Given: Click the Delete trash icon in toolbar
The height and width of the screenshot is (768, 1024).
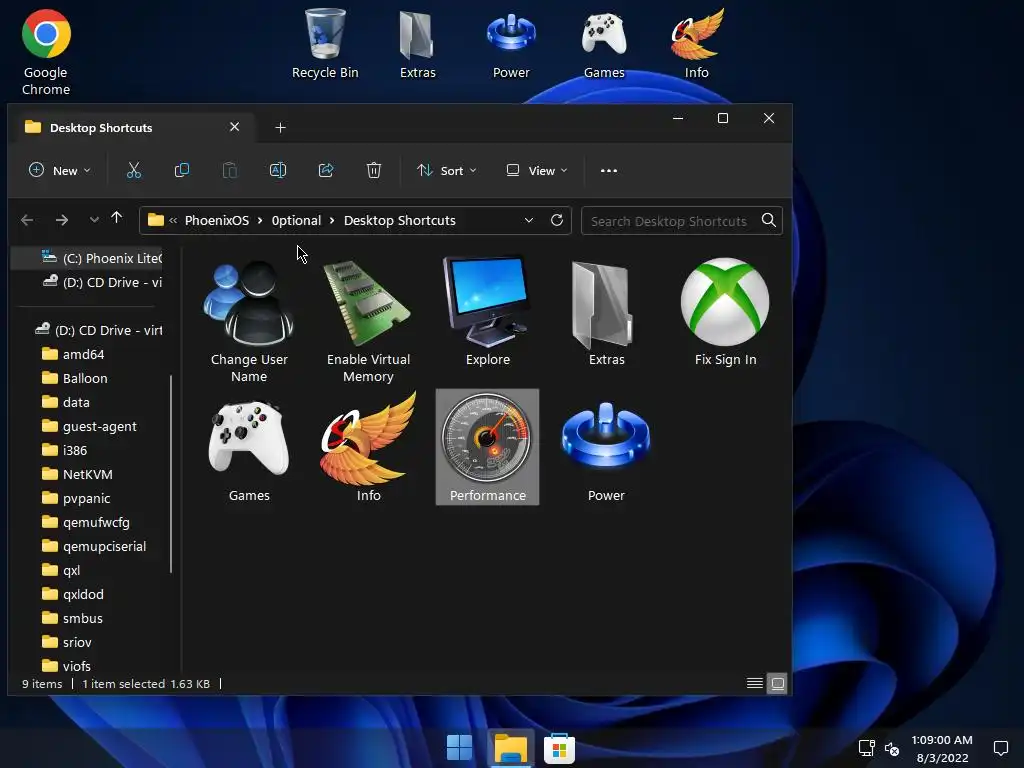Looking at the screenshot, I should click(374, 170).
